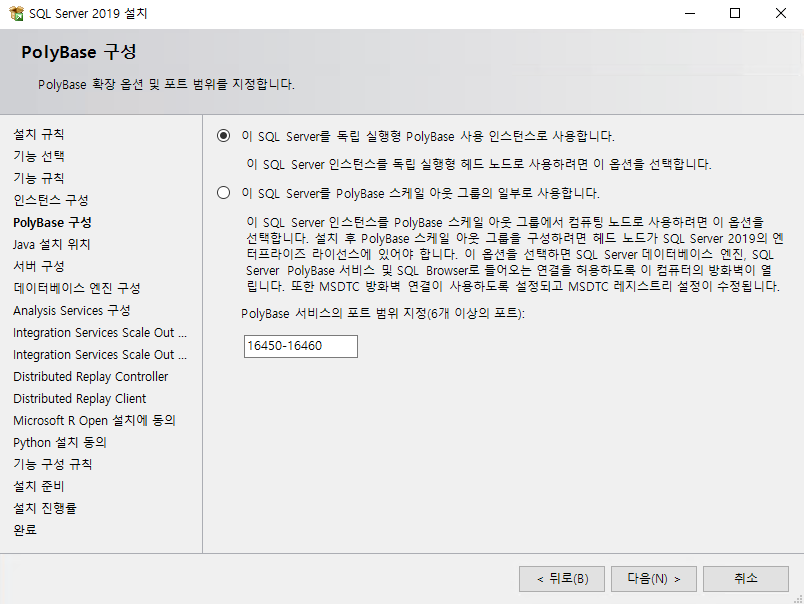
Task: Select 데이터베이스 엔진 구성 step
Action: (77, 288)
